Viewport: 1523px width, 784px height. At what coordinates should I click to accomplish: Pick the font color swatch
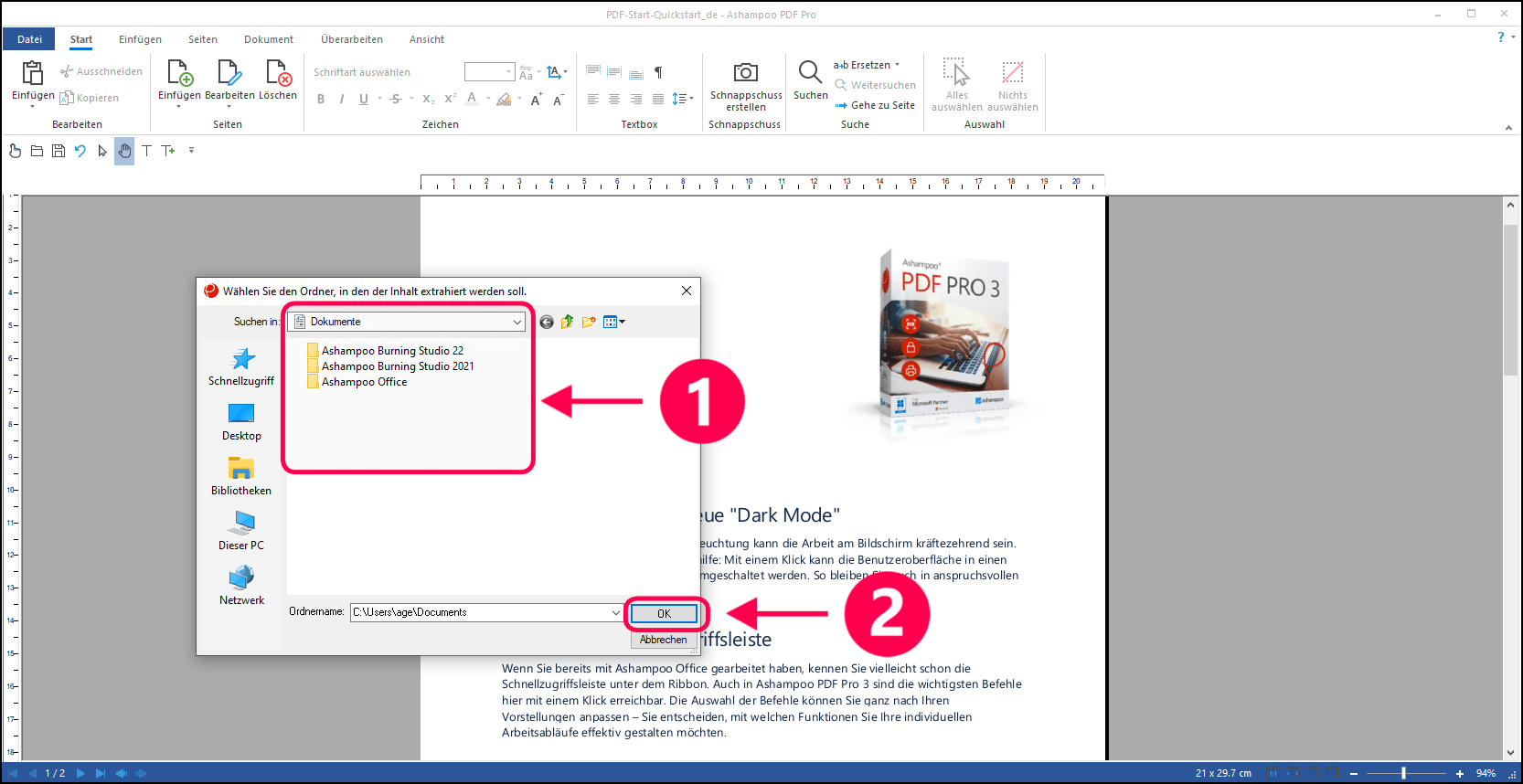click(472, 99)
